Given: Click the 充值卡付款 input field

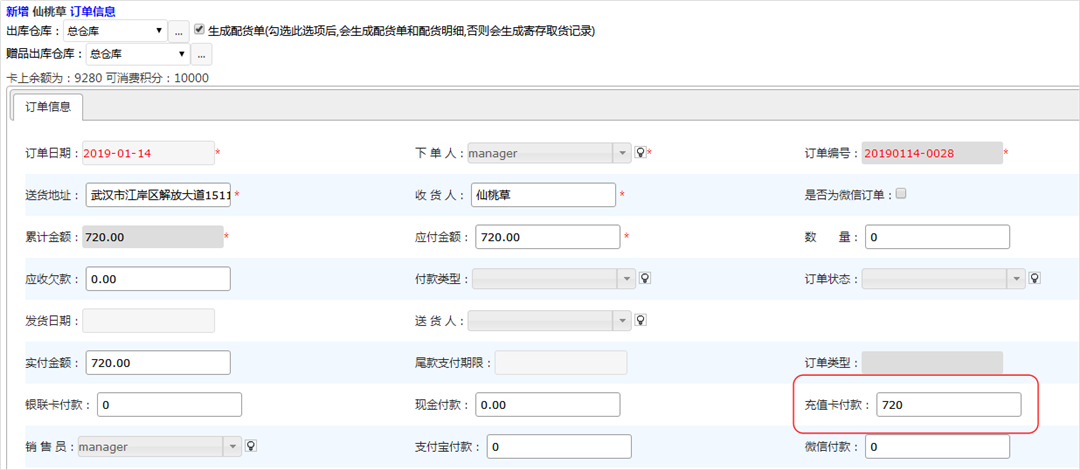Looking at the screenshot, I should pyautogui.click(x=949, y=405).
